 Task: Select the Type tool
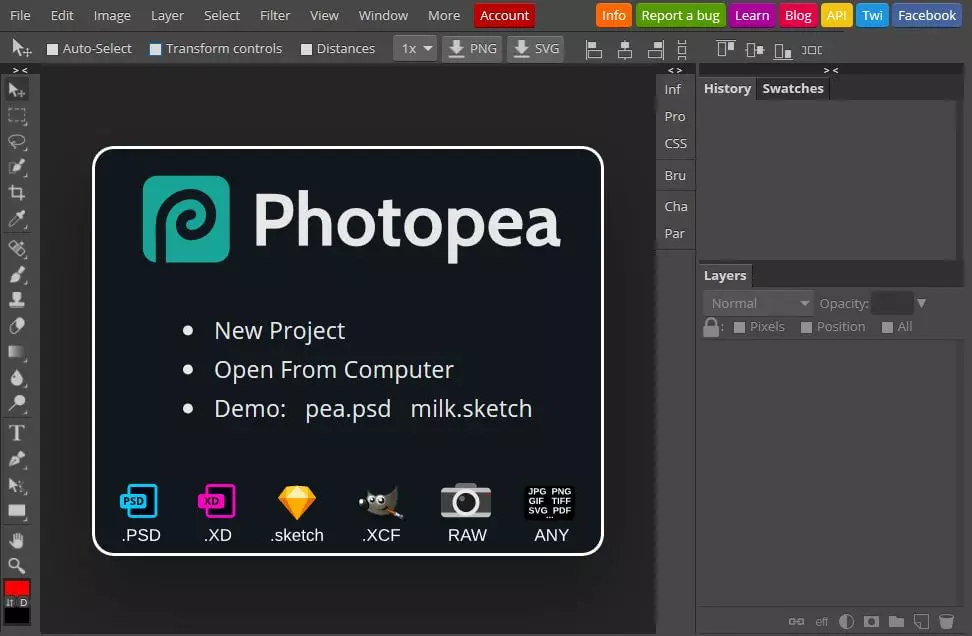pyautogui.click(x=17, y=433)
